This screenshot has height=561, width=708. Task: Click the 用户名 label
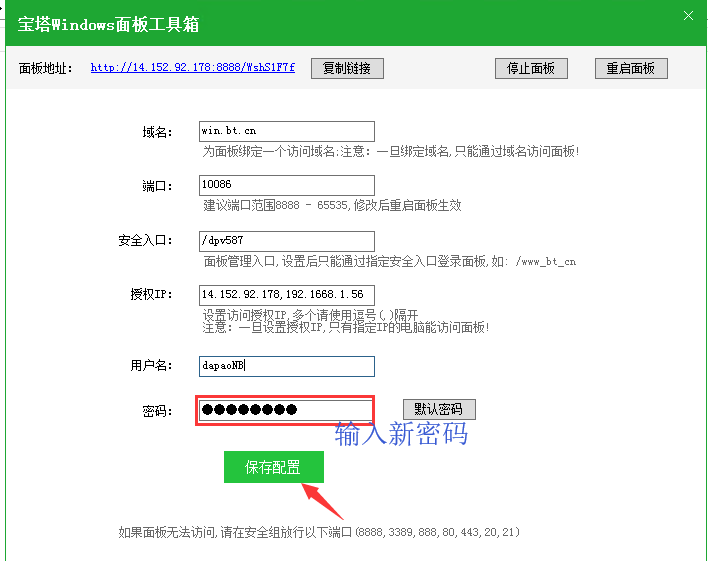(x=151, y=365)
